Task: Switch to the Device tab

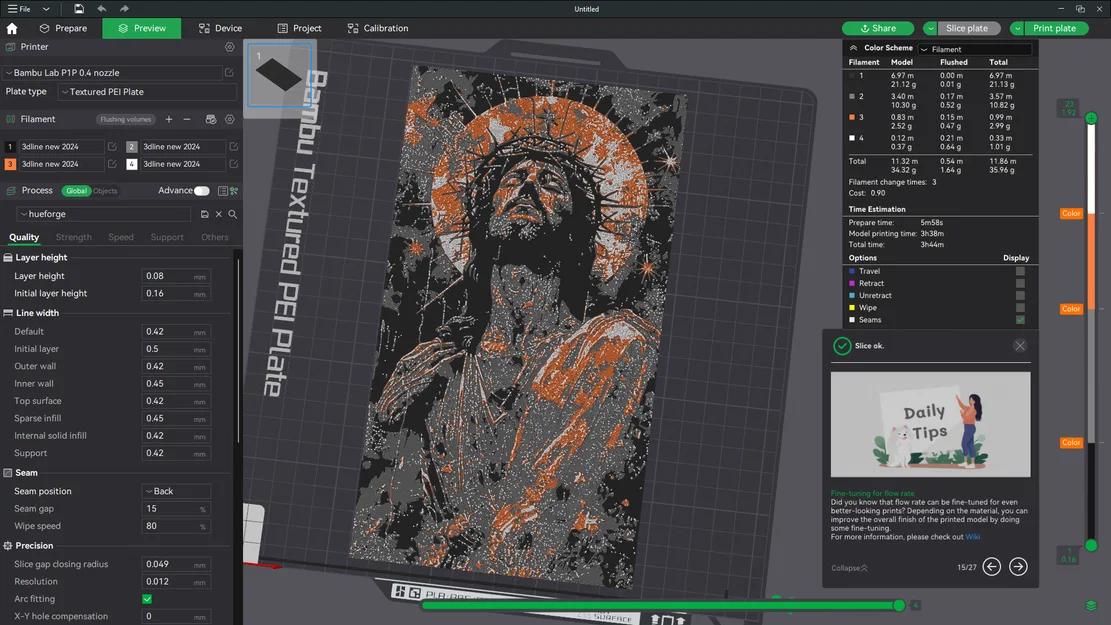Action: [220, 28]
